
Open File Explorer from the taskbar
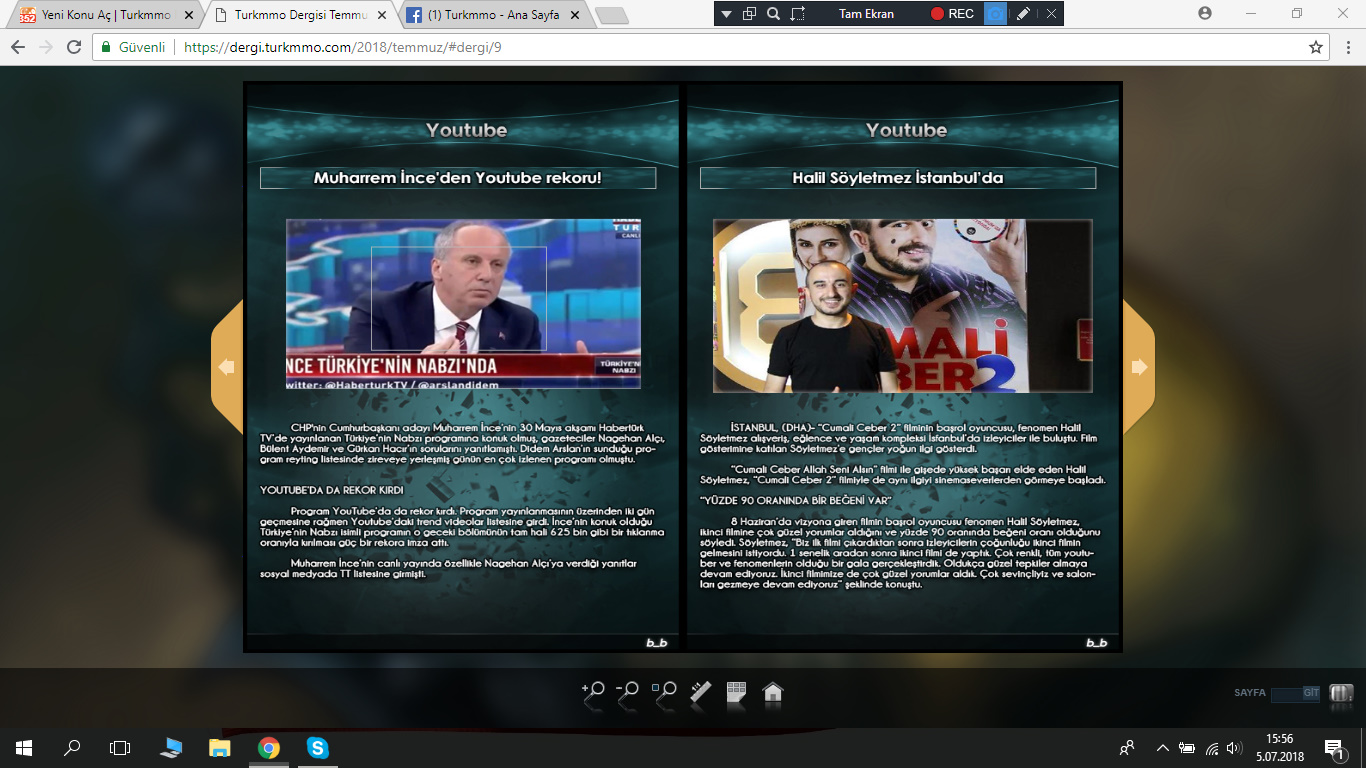pyautogui.click(x=220, y=747)
